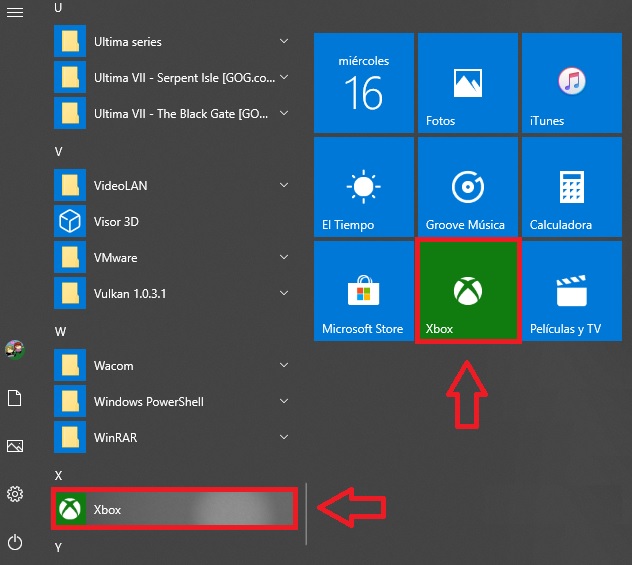632x565 pixels.
Task: Jump using the Y letter header
Action: [58, 547]
